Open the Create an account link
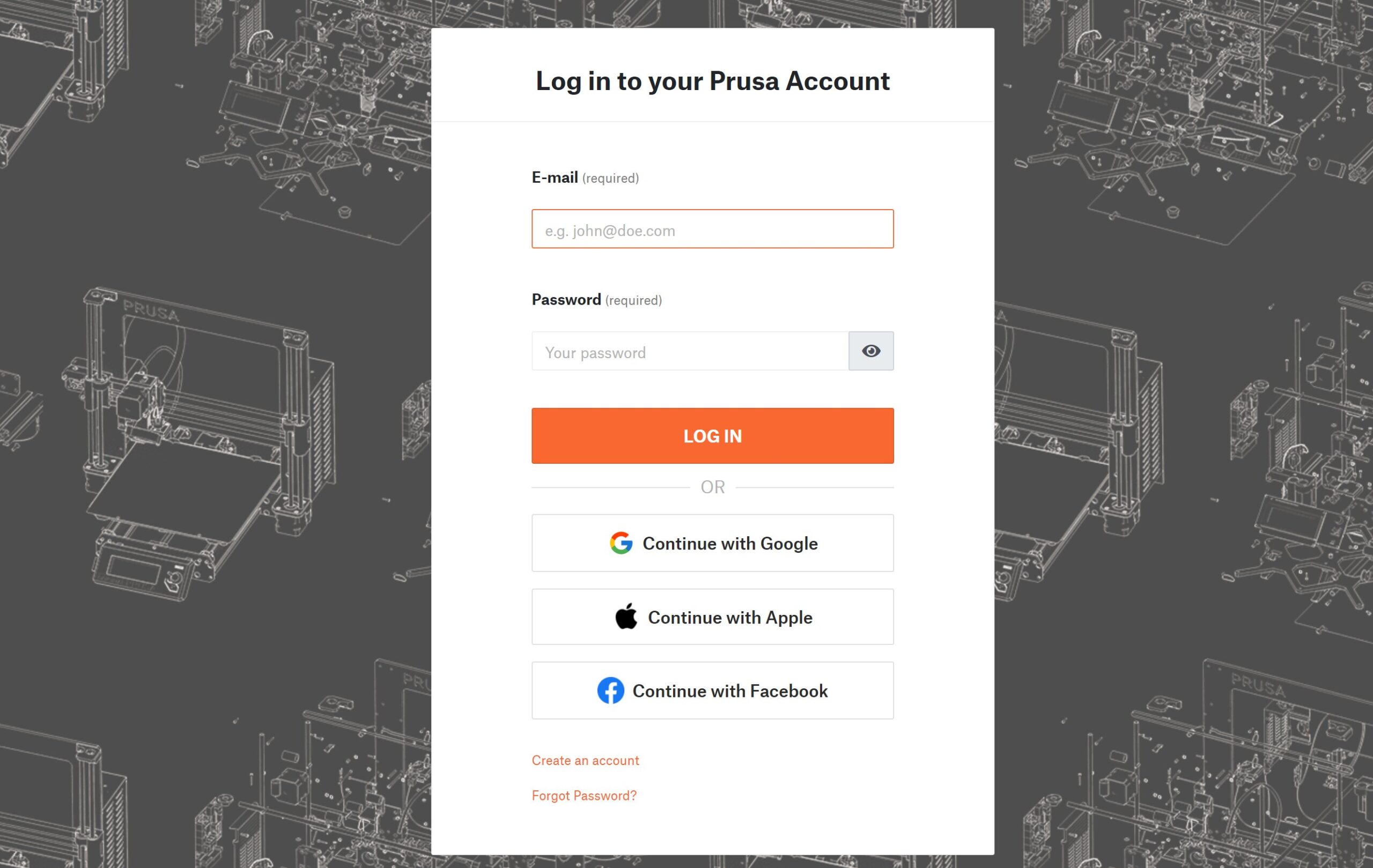The image size is (1373, 868). 585,760
